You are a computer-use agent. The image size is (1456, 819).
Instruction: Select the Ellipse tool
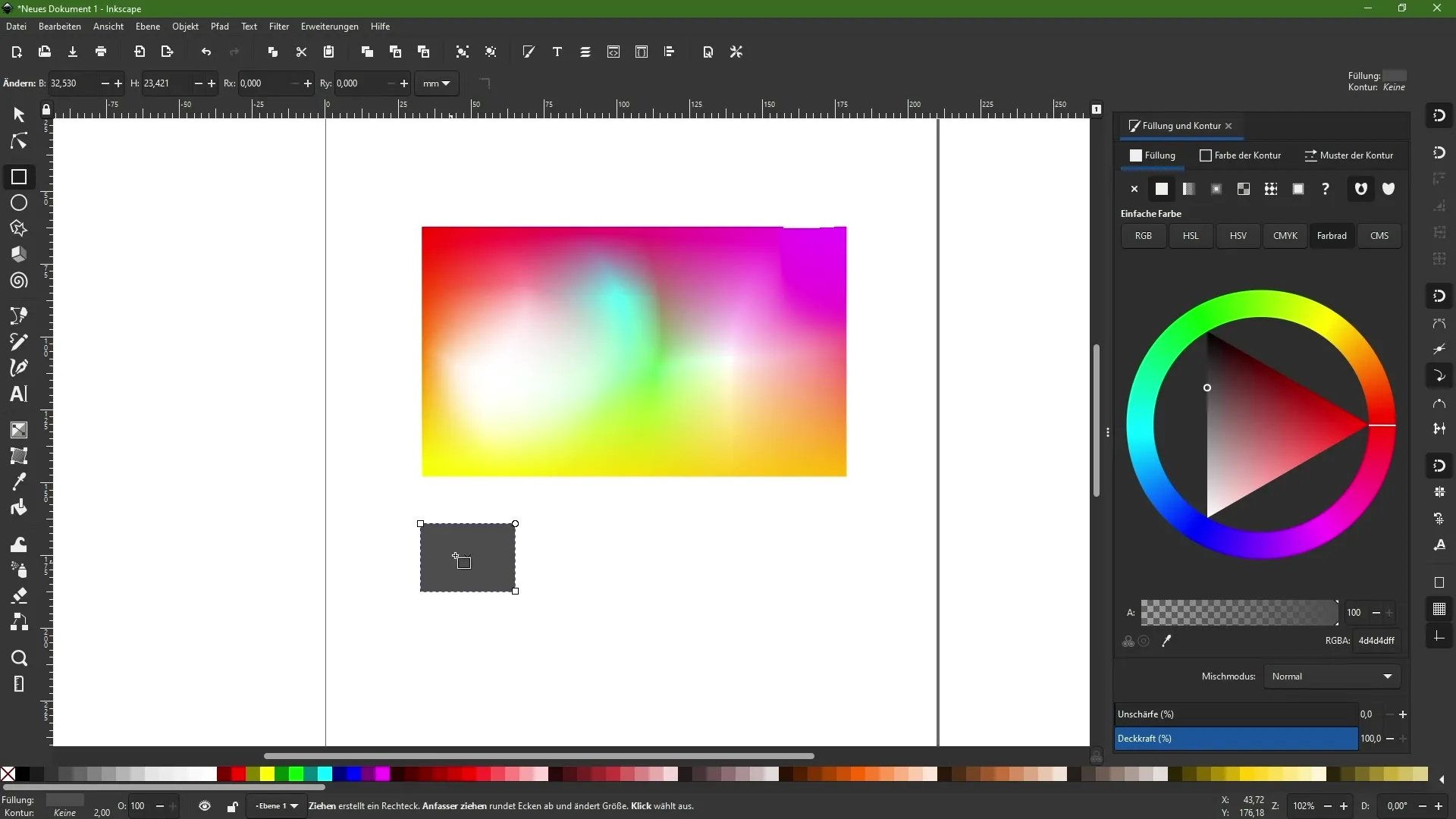[x=19, y=202]
